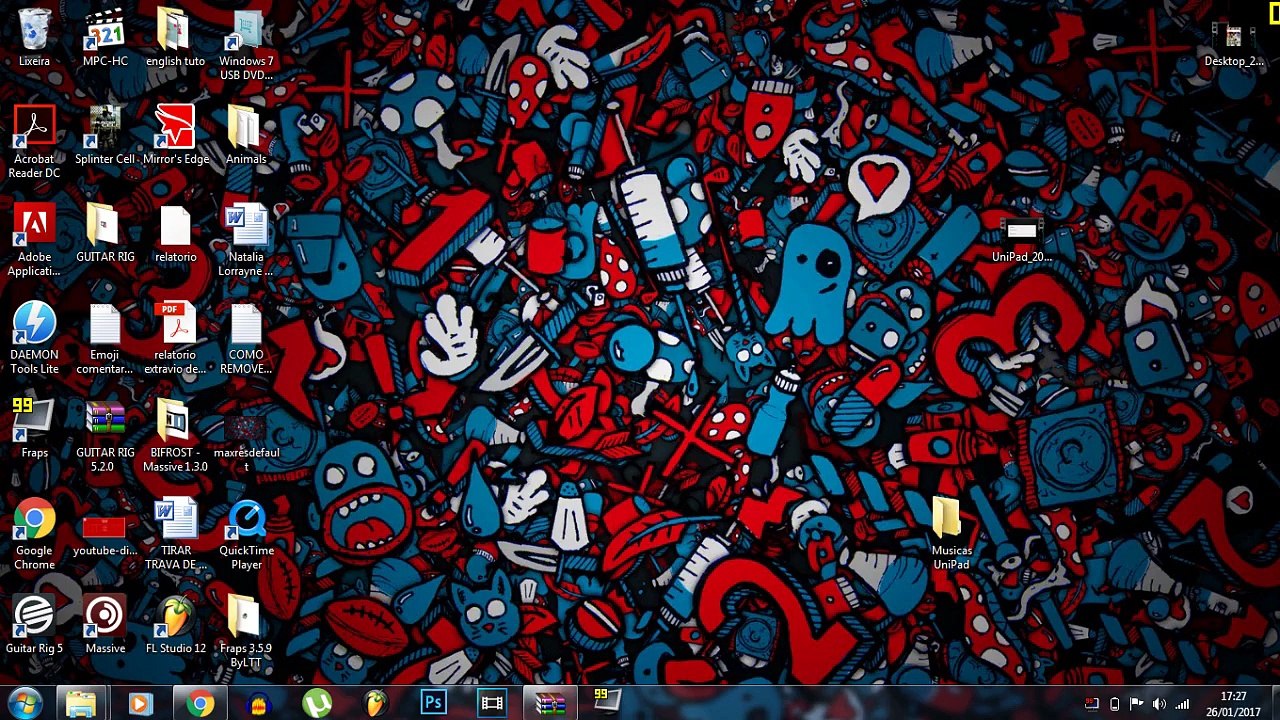Launch Audacity from the taskbar

(258, 704)
